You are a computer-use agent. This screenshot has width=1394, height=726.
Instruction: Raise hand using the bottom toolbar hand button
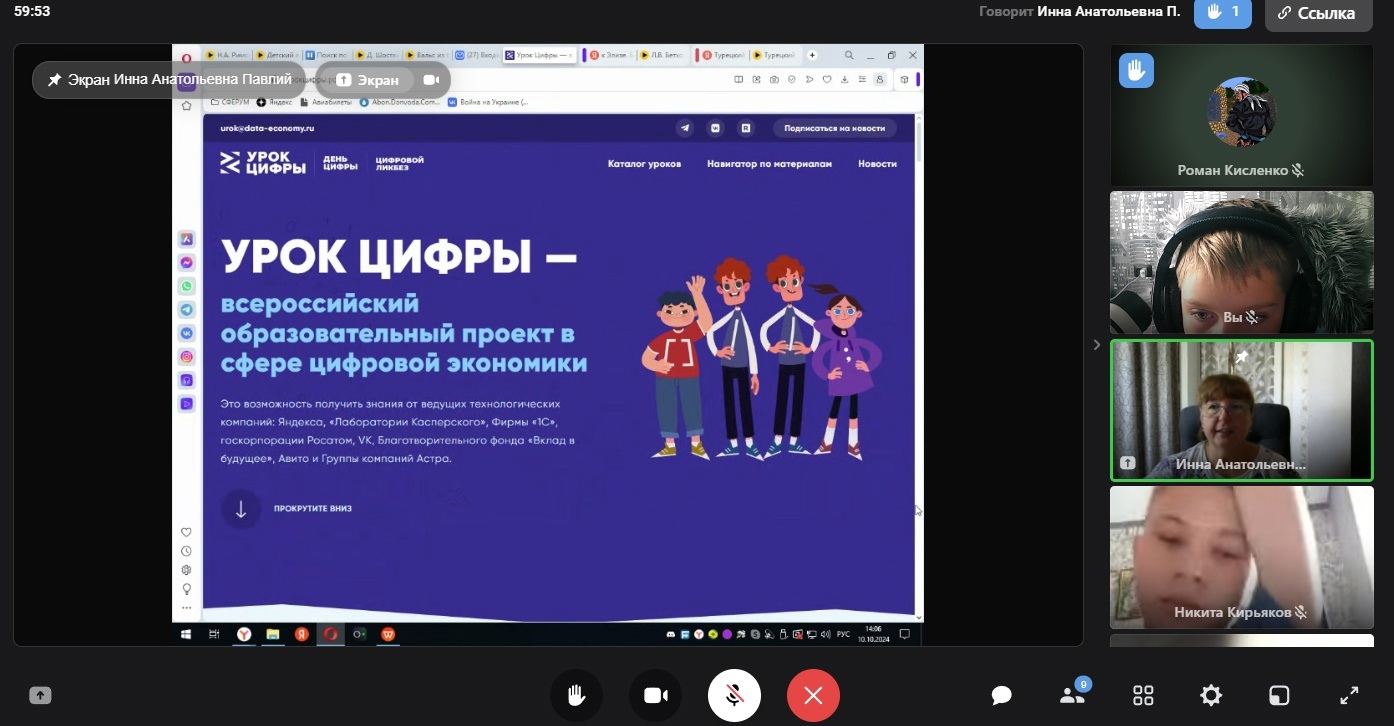pos(577,695)
